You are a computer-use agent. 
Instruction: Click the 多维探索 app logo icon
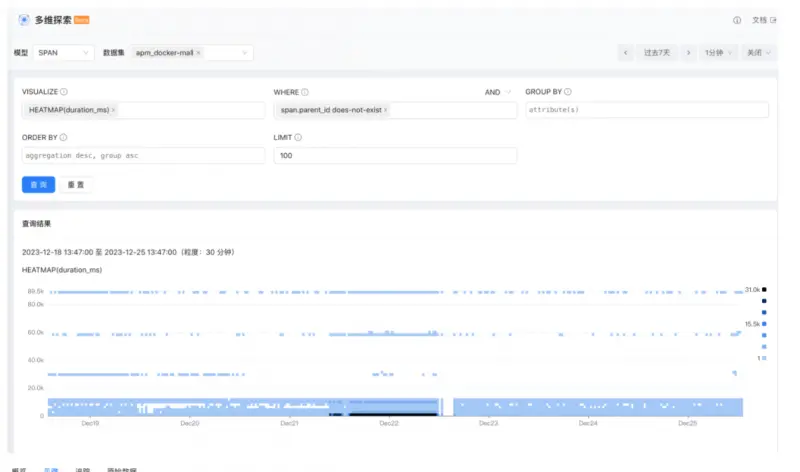point(24,20)
